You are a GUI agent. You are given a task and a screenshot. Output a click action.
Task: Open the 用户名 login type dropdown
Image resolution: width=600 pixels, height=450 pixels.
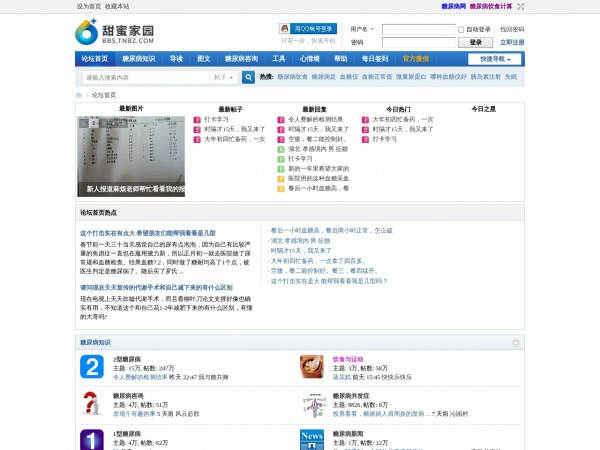click(362, 29)
